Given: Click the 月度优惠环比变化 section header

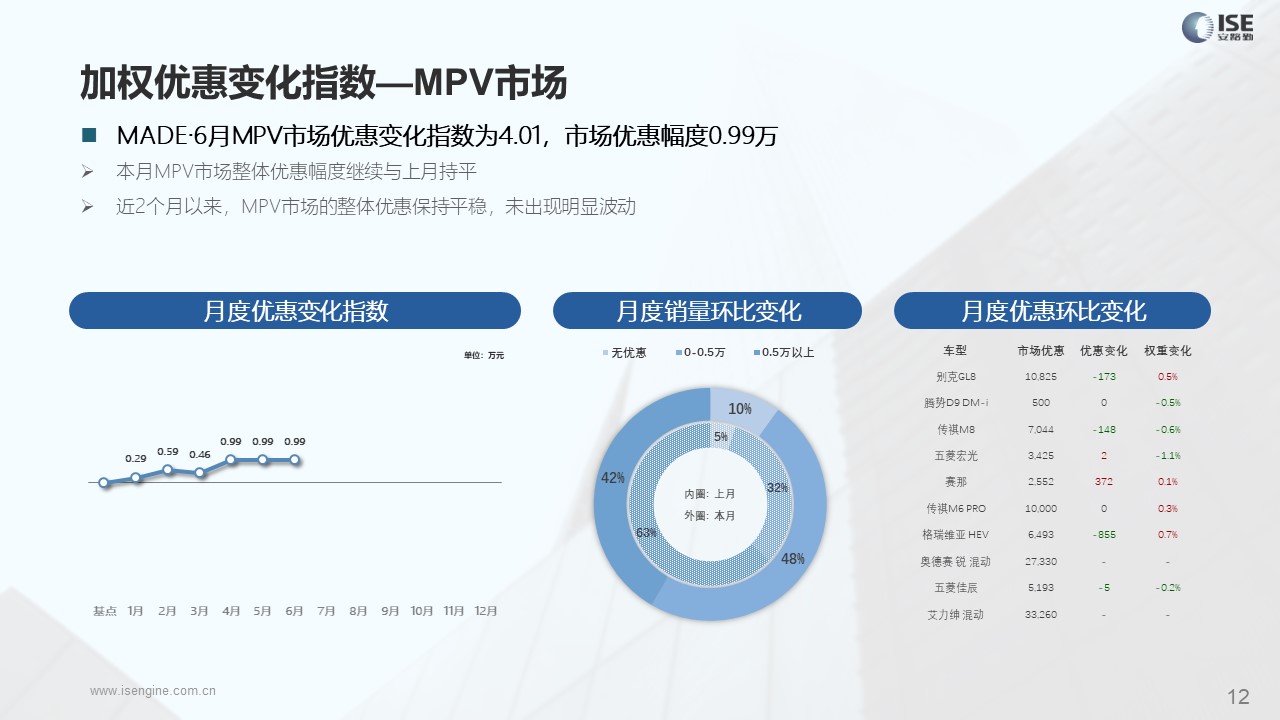Looking at the screenshot, I should tap(1052, 311).
